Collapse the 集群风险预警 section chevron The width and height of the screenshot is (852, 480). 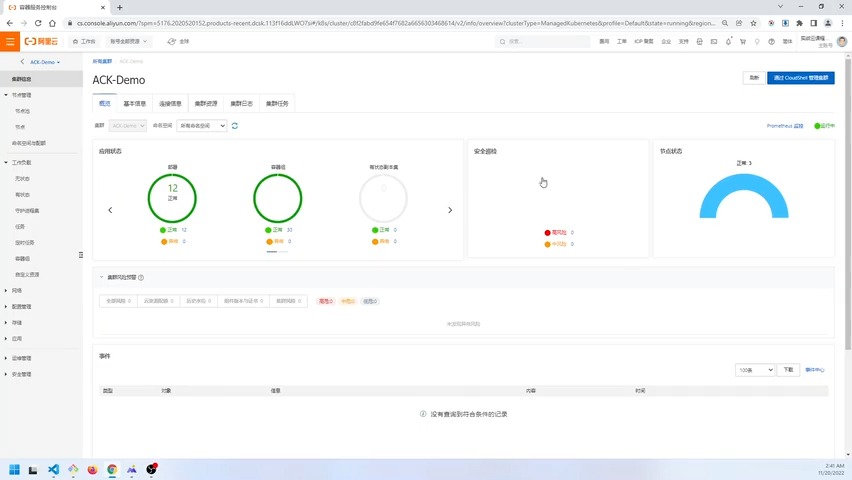(x=101, y=277)
